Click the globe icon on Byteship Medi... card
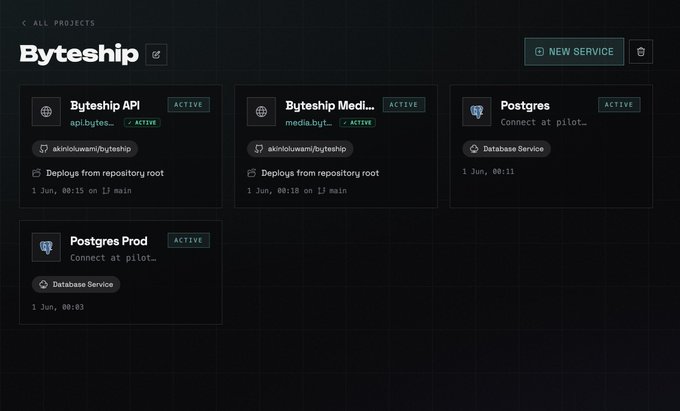The image size is (680, 411). [x=261, y=111]
